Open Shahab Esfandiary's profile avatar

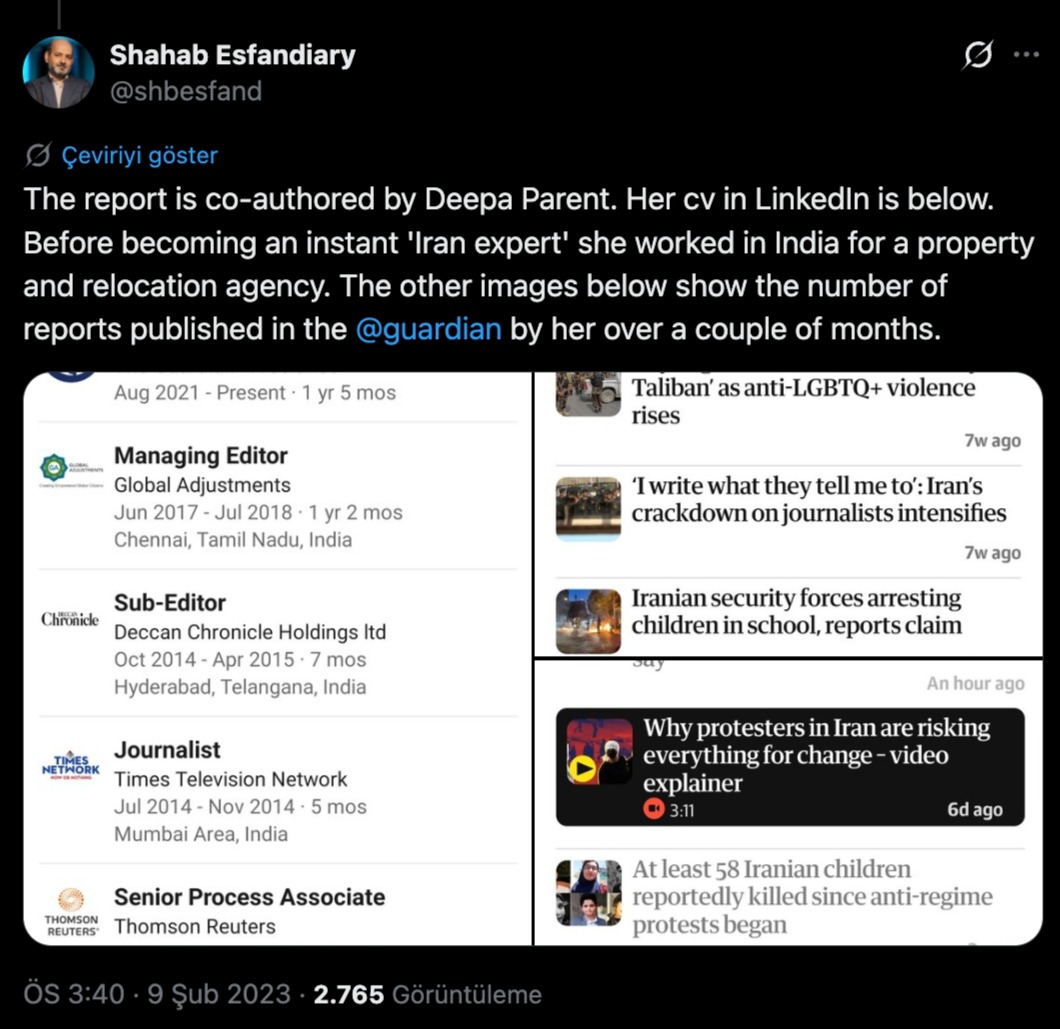click(58, 72)
